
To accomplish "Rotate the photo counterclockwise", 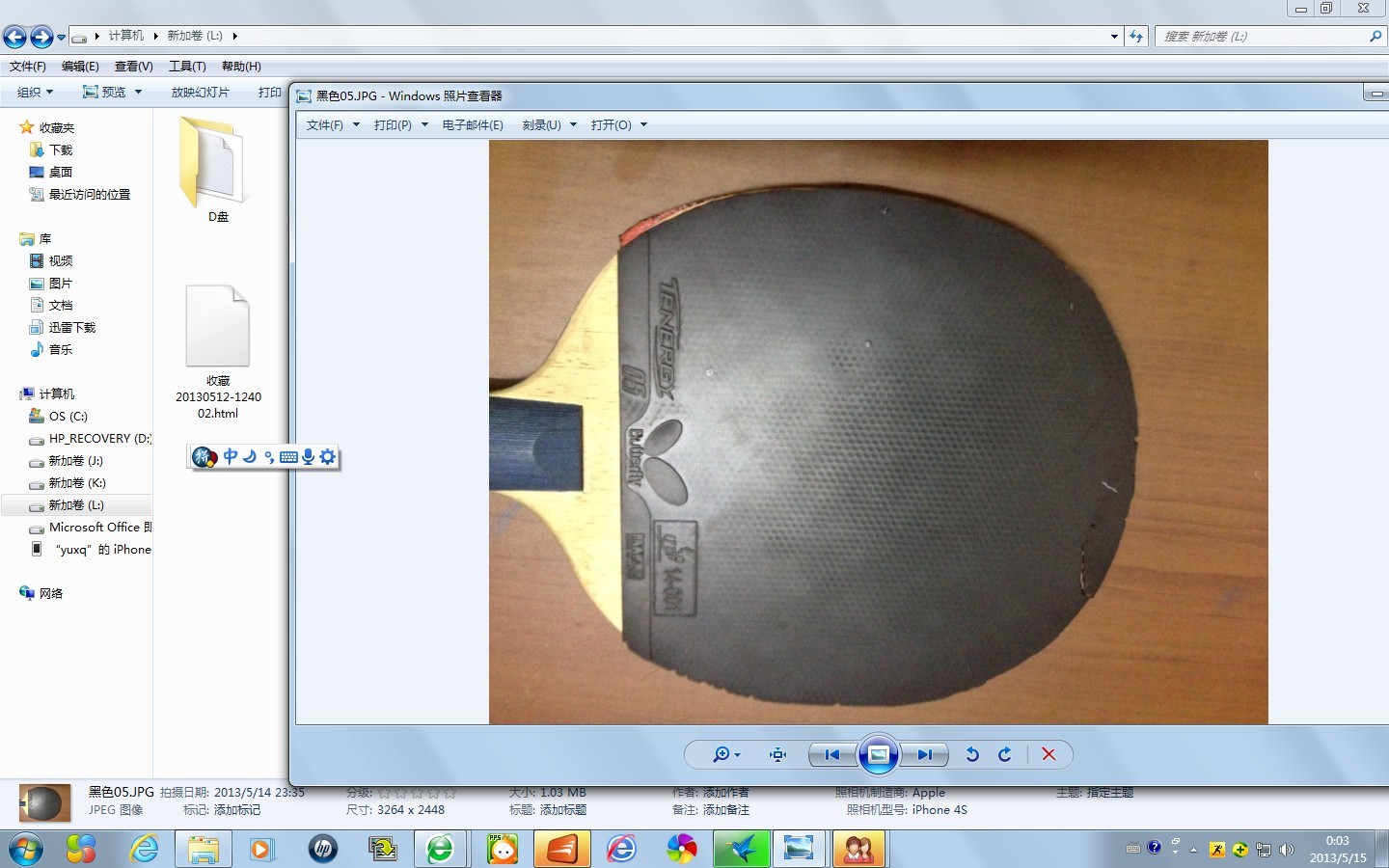I will tap(972, 754).
